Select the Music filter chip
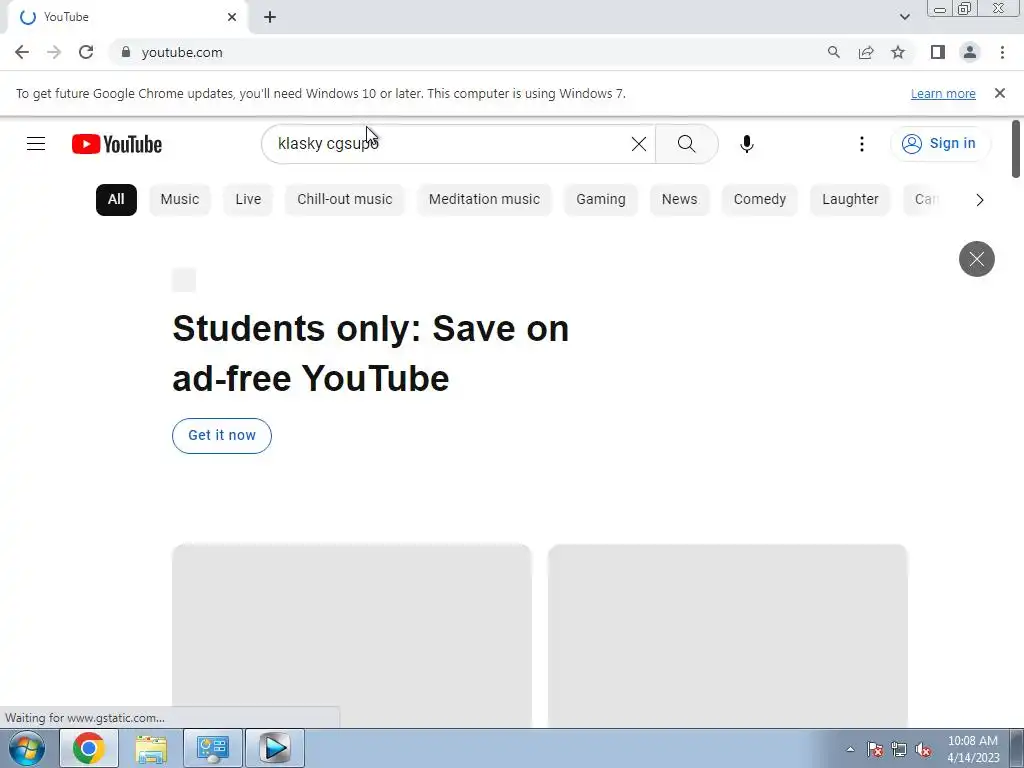The height and width of the screenshot is (768, 1024). (x=180, y=200)
